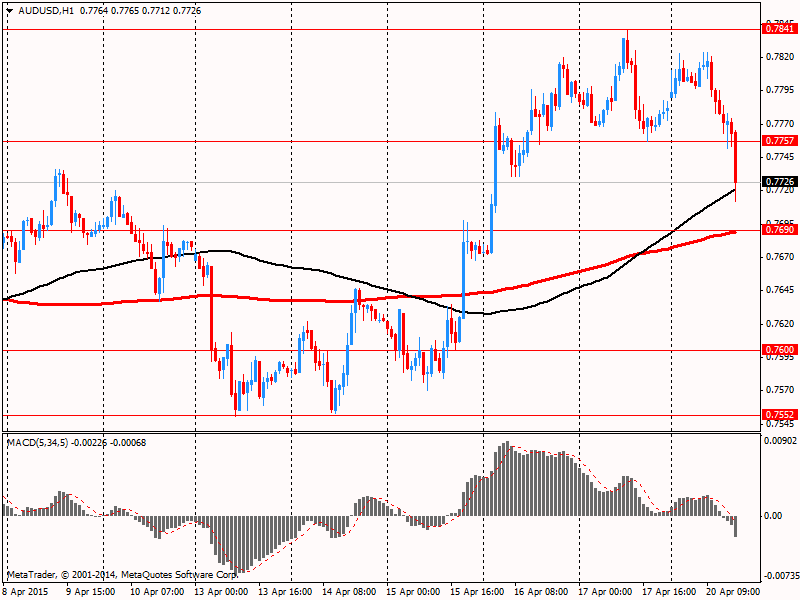Click the MetaTrader MetaQuotes copyright text
The height and width of the screenshot is (600, 800).
120,575
